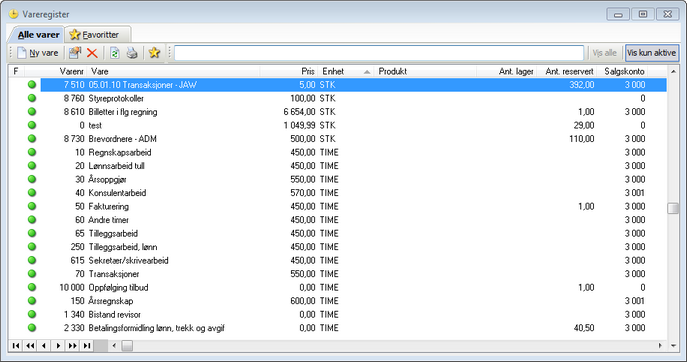Sort by the Varenr column header
This screenshot has width=687, height=362.
coord(56,71)
